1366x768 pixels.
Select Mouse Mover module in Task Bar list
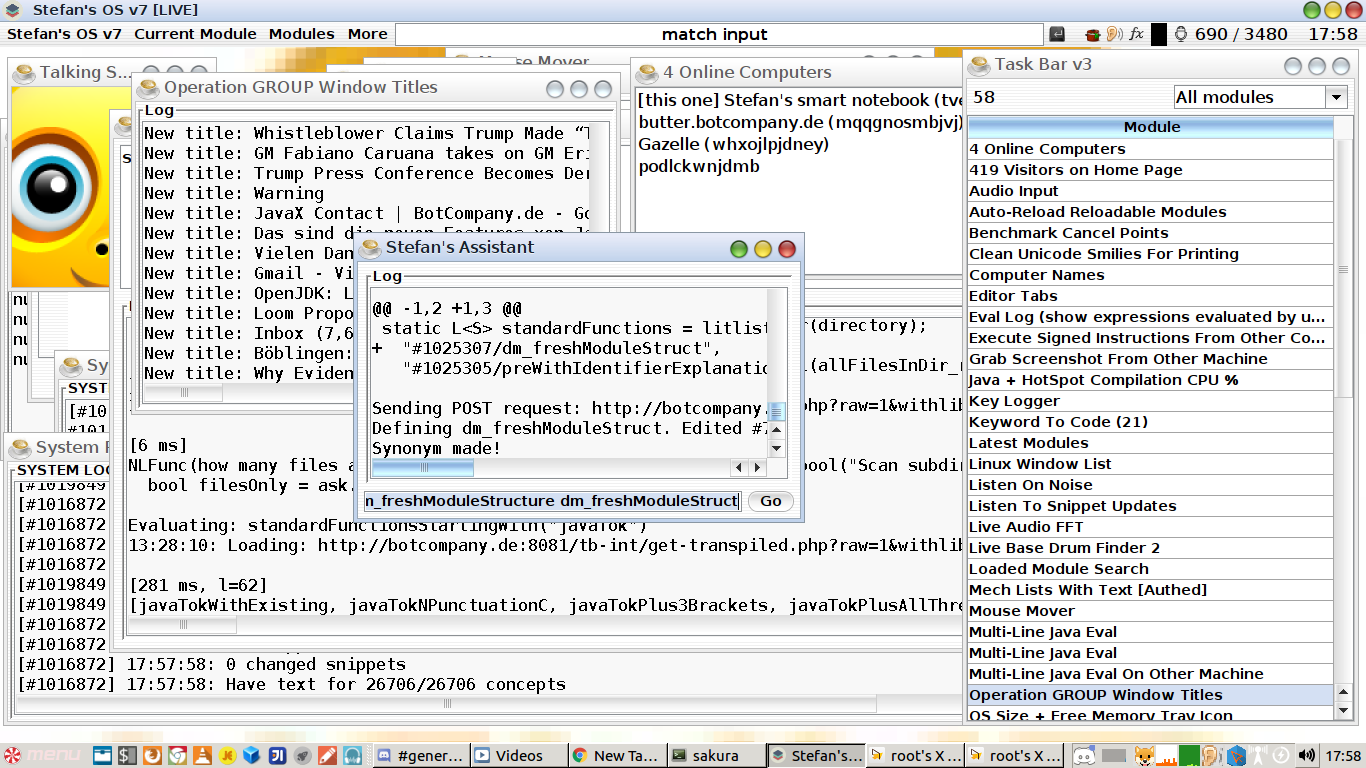1021,611
